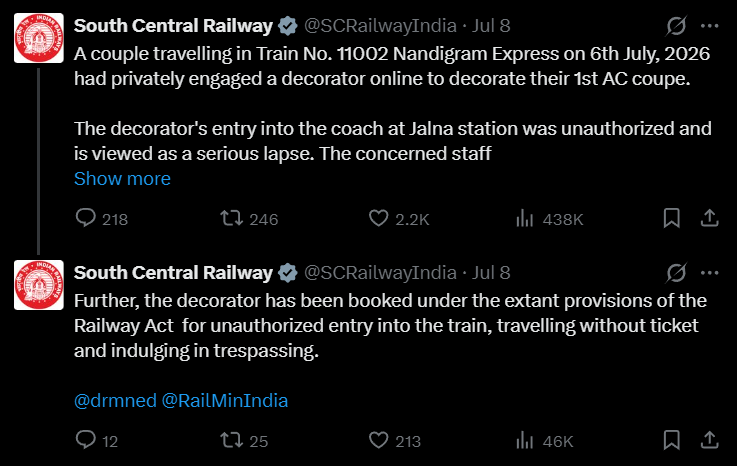Expand first tweet with Show more
The image size is (737, 466).
122,179
